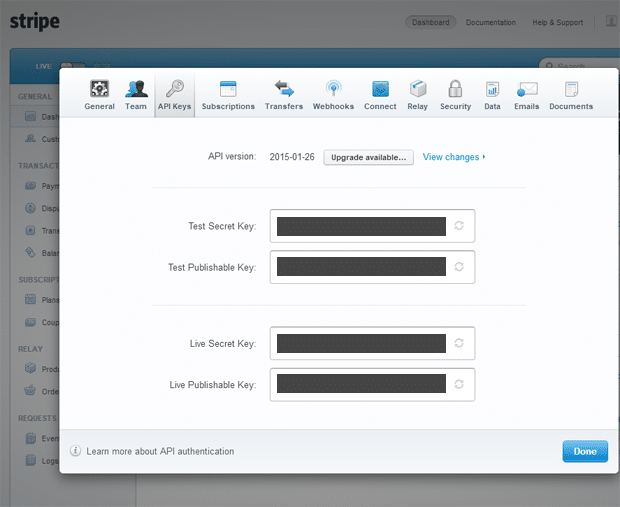The image size is (620, 507).
Task: Click the Live Secret Key field
Action: click(372, 343)
